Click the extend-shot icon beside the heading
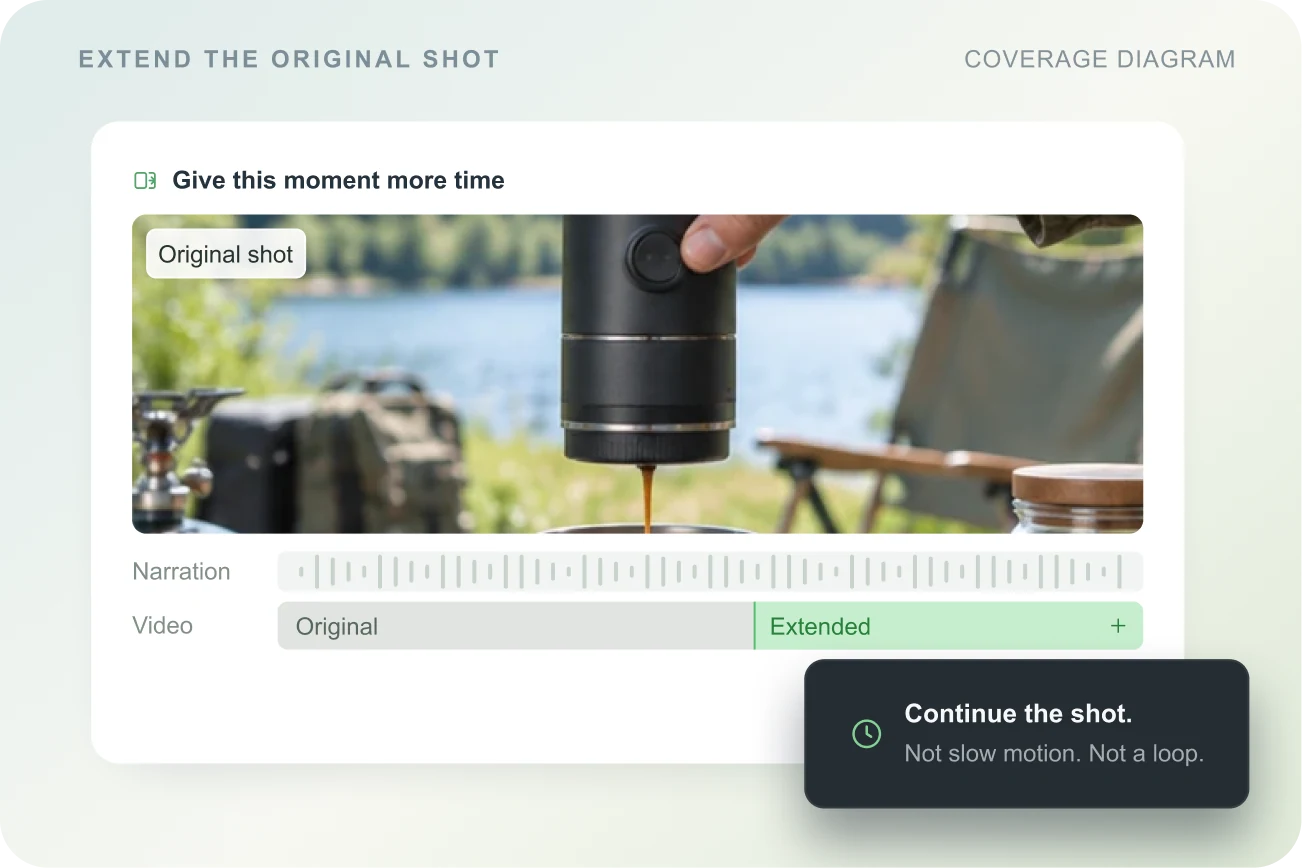This screenshot has height=868, width=1302. (145, 181)
